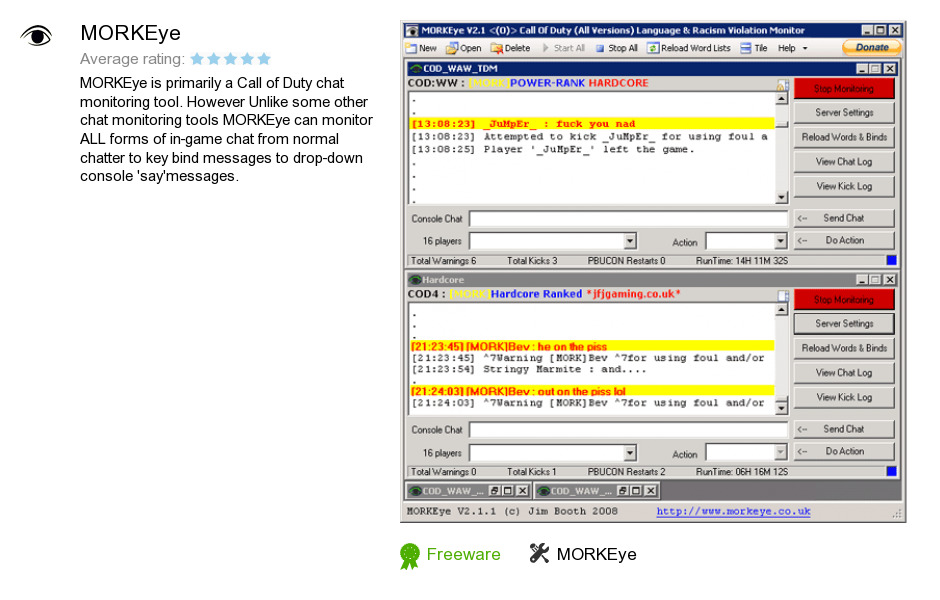Click the New toolbar button
The width and height of the screenshot is (940, 600).
click(x=421, y=48)
